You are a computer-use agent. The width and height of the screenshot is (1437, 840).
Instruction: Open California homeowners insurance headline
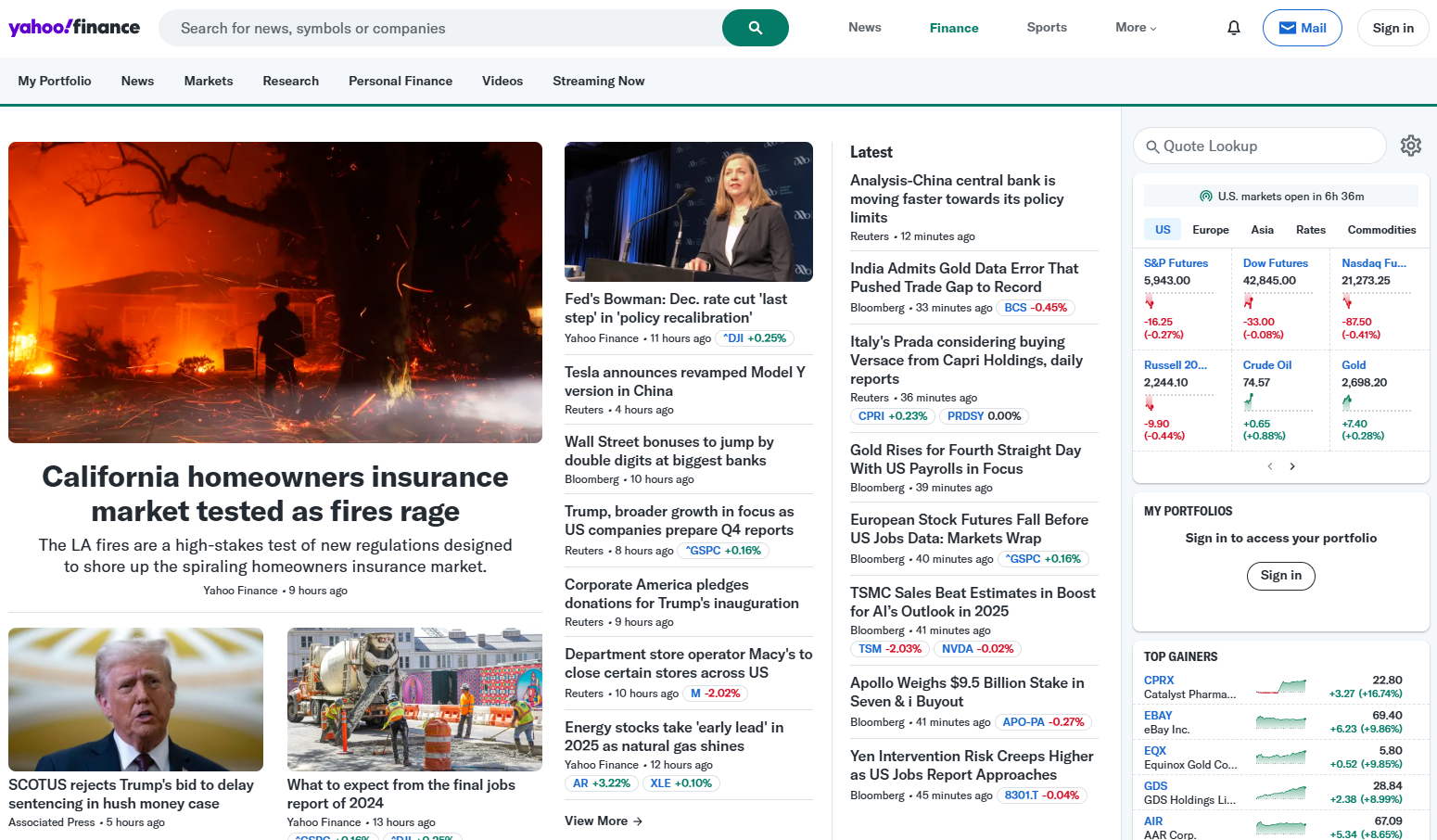pyautogui.click(x=275, y=494)
